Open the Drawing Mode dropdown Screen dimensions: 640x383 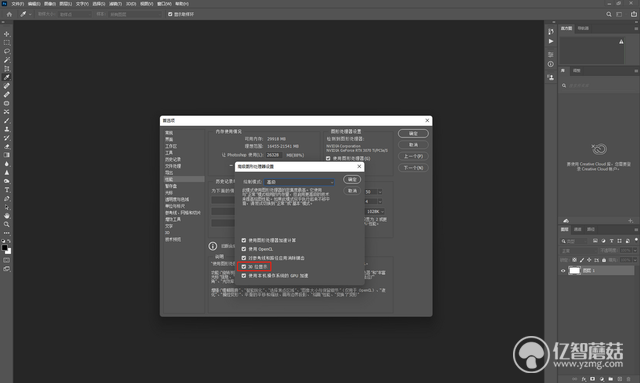(299, 182)
